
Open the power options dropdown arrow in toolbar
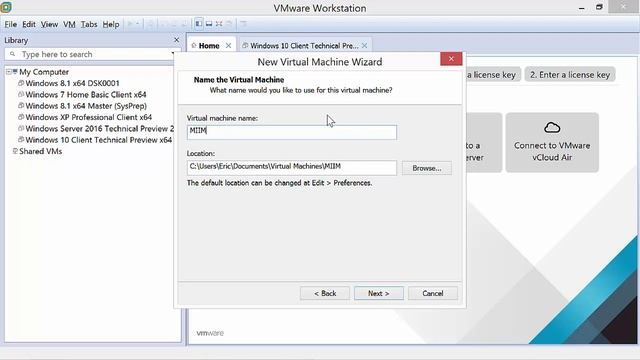tap(138, 24)
